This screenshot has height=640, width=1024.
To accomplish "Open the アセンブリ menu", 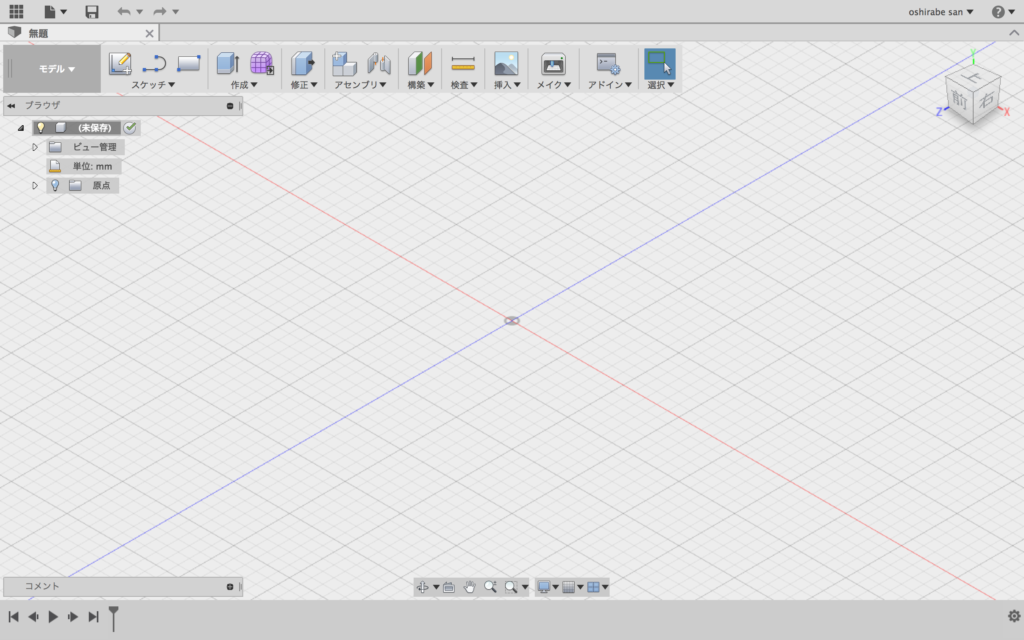I will click(x=360, y=85).
